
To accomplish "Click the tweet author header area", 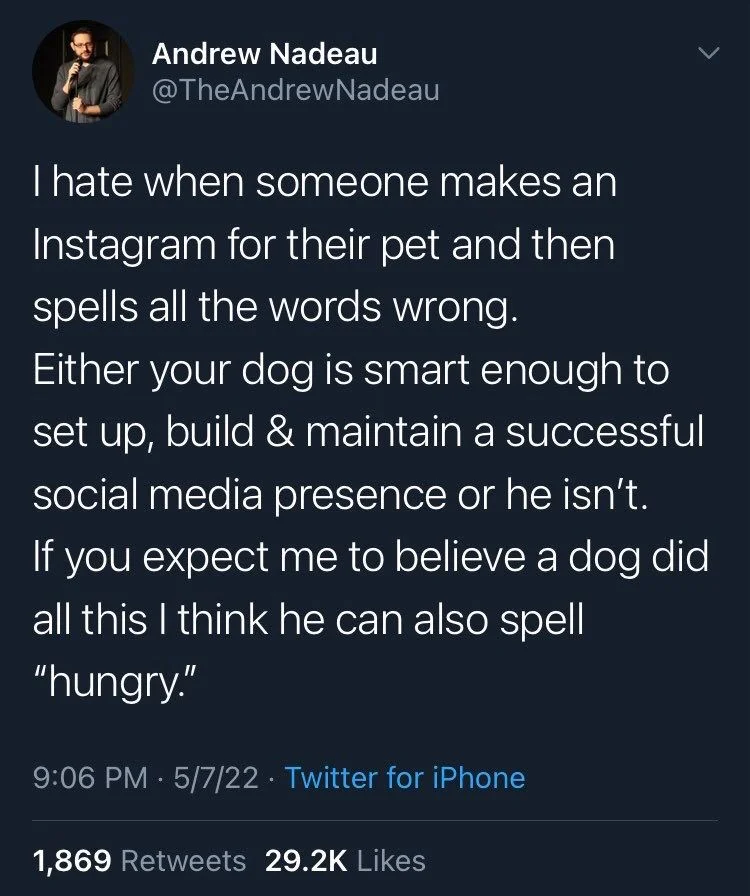I will pyautogui.click(x=300, y=72).
